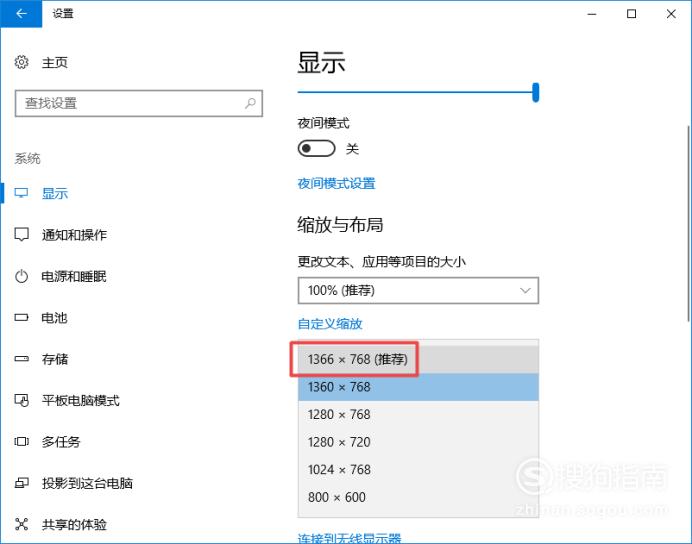The width and height of the screenshot is (692, 544).
Task: Toggle the night mode (夜间模式) switch
Action: pos(316,148)
